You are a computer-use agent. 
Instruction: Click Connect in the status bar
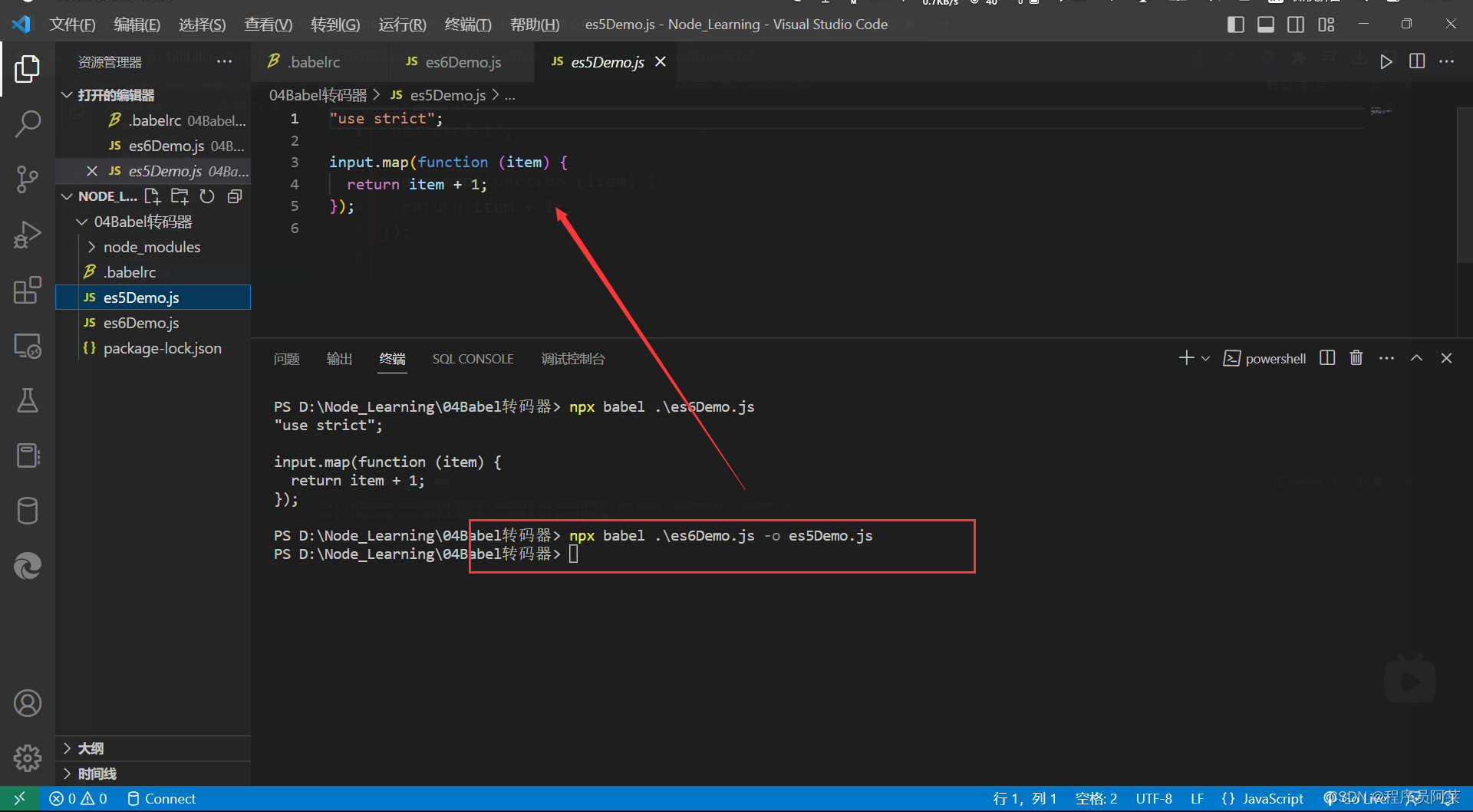coord(162,798)
